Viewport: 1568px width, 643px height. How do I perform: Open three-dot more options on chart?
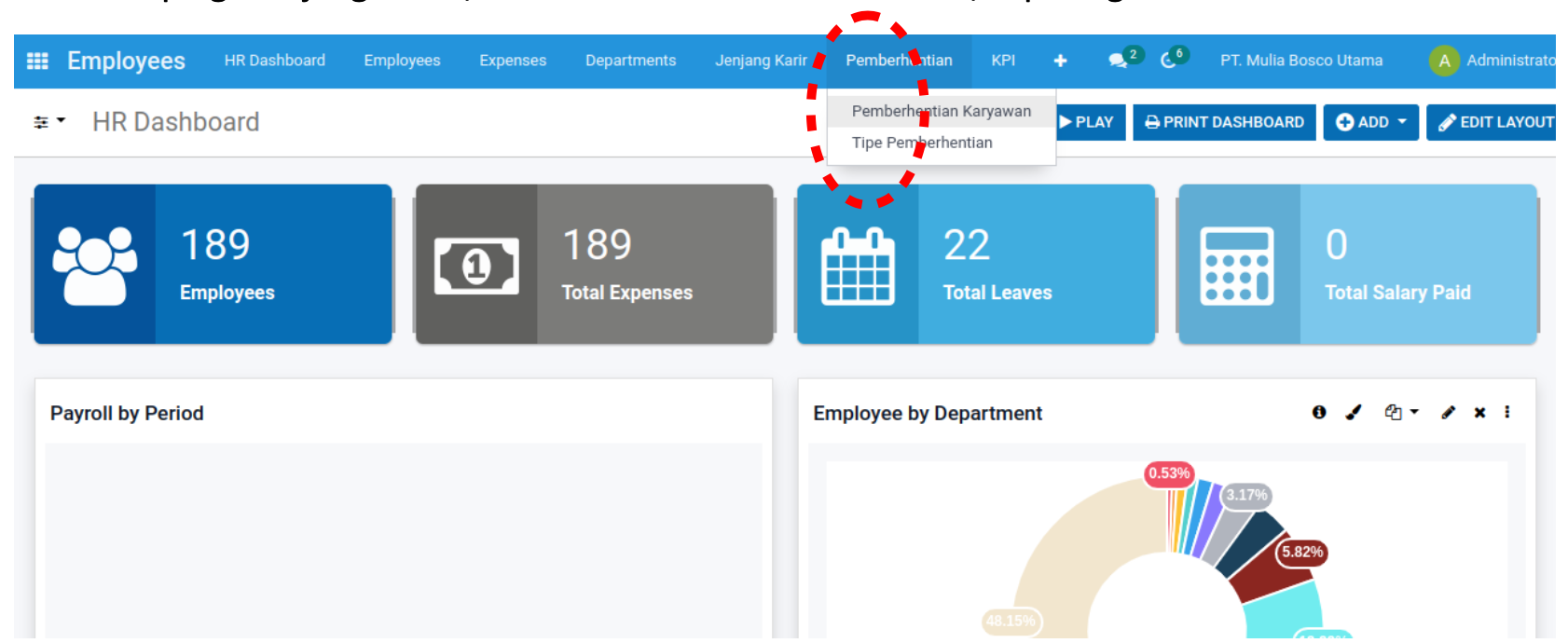click(x=1507, y=412)
